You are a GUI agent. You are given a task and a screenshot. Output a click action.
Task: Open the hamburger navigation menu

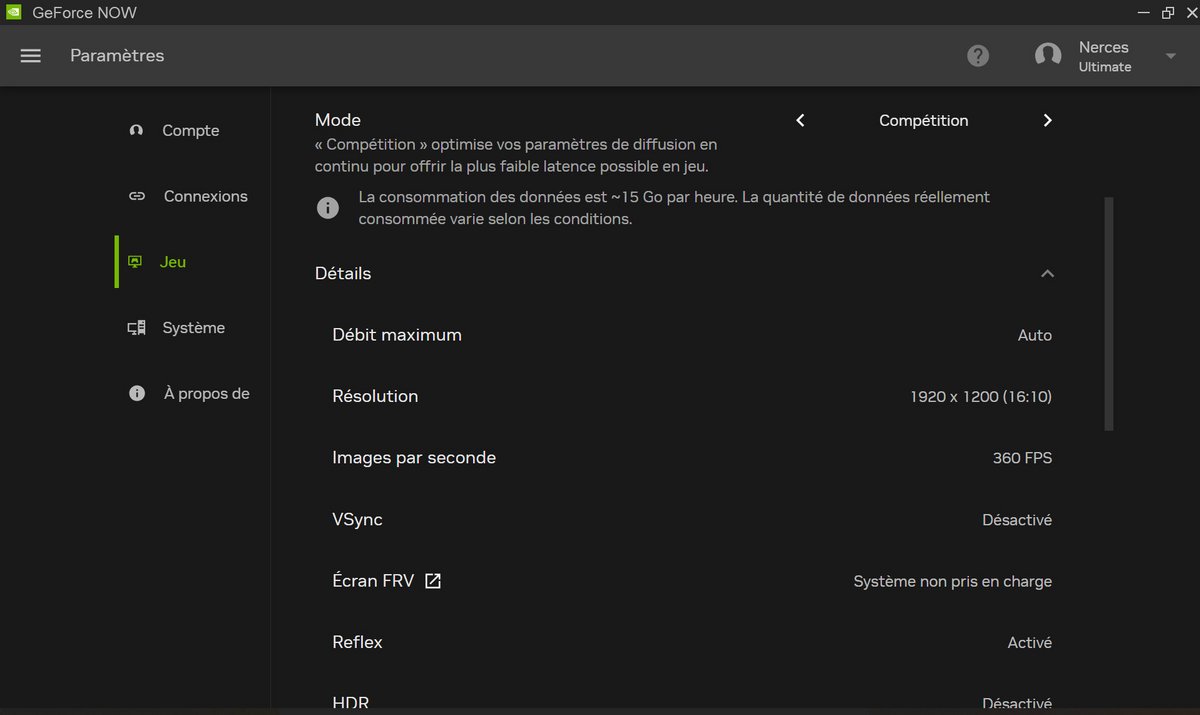pyautogui.click(x=30, y=55)
